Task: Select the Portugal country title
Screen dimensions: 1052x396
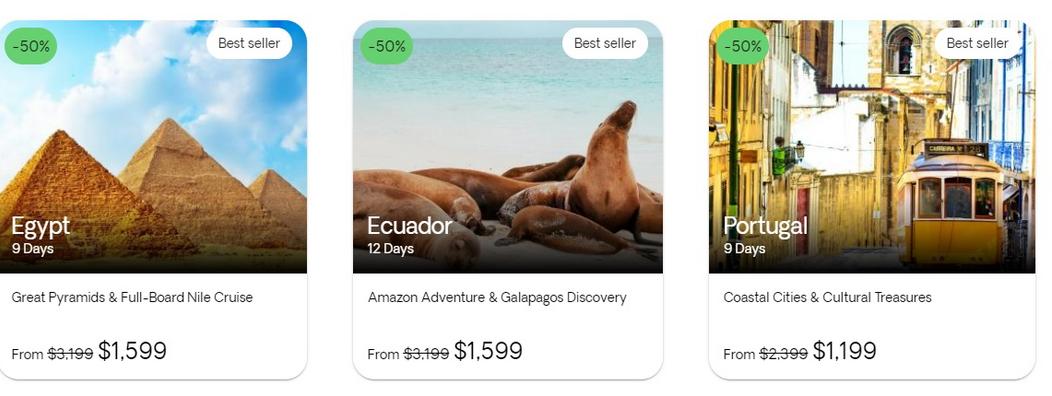Action: pos(766,226)
